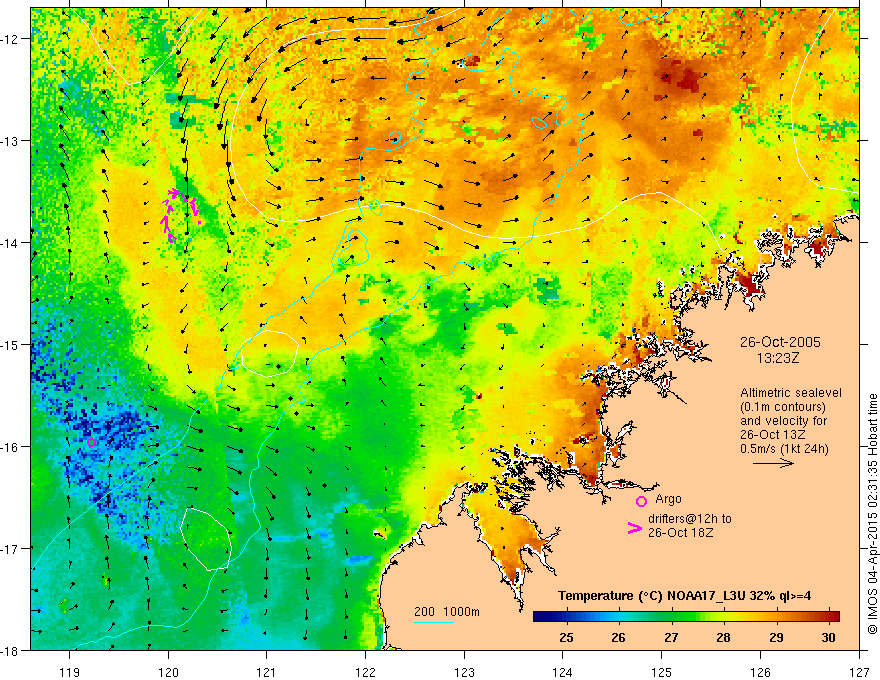Click the 'drifters@12h to' legend label
Viewport: 880px width, 680px height.
[690, 519]
